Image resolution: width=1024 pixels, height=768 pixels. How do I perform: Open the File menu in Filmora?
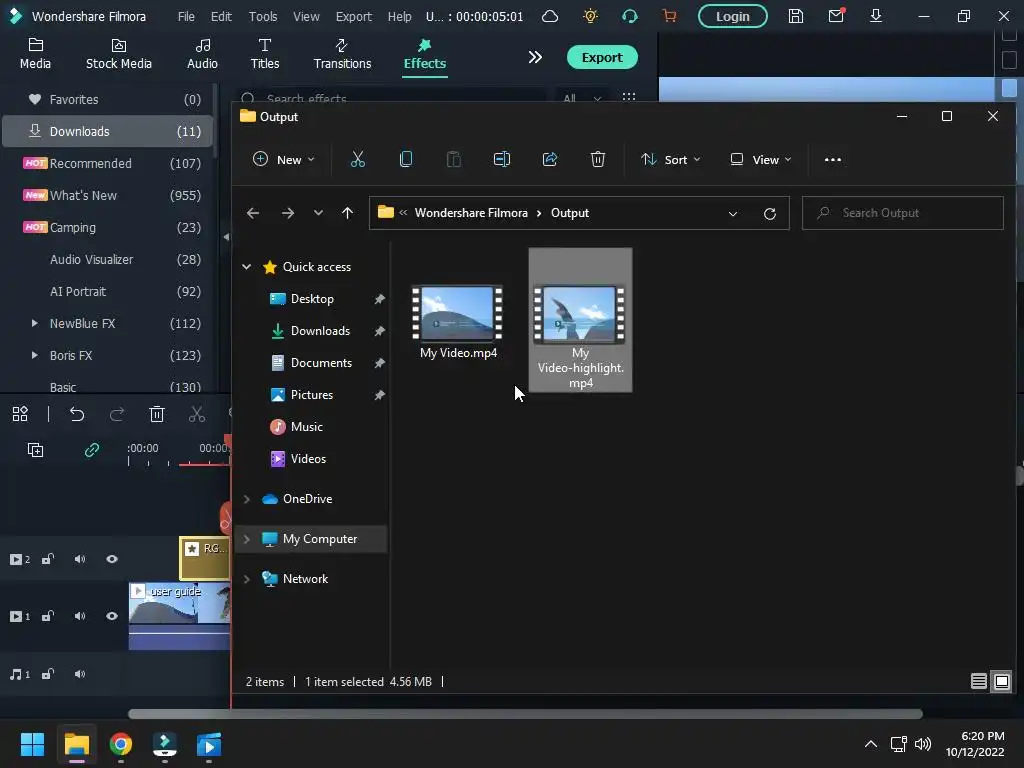pyautogui.click(x=186, y=16)
